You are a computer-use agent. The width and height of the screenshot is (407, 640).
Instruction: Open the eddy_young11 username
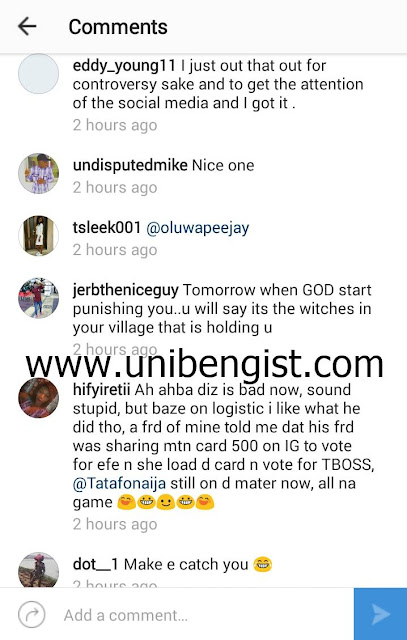[x=124, y=66]
